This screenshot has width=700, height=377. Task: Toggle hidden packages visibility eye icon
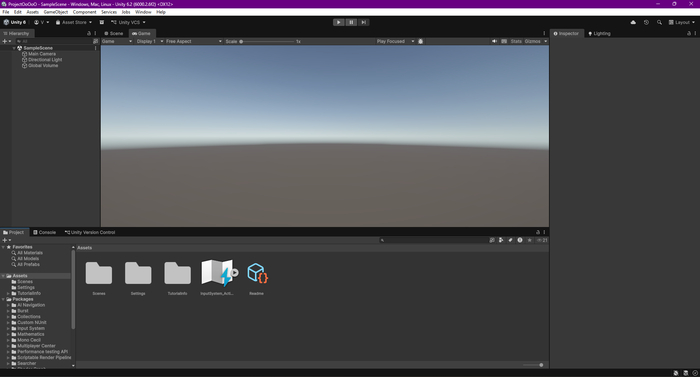(x=542, y=240)
